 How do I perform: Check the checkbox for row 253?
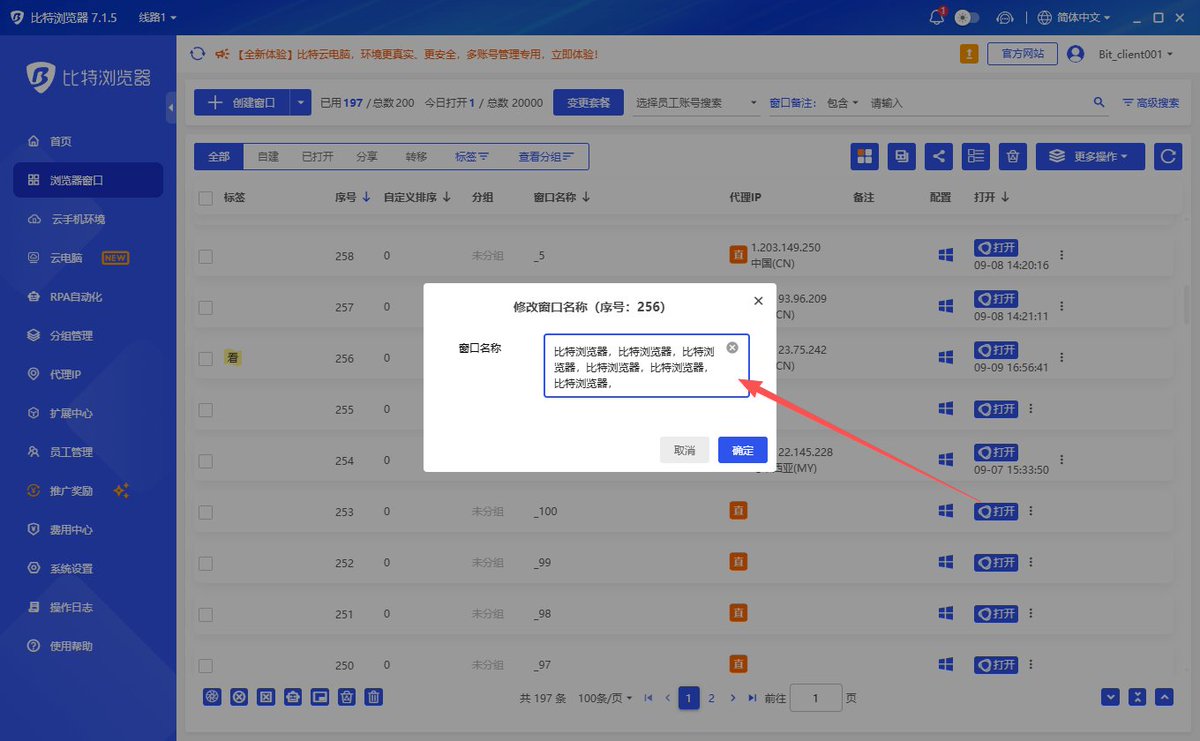coord(205,512)
